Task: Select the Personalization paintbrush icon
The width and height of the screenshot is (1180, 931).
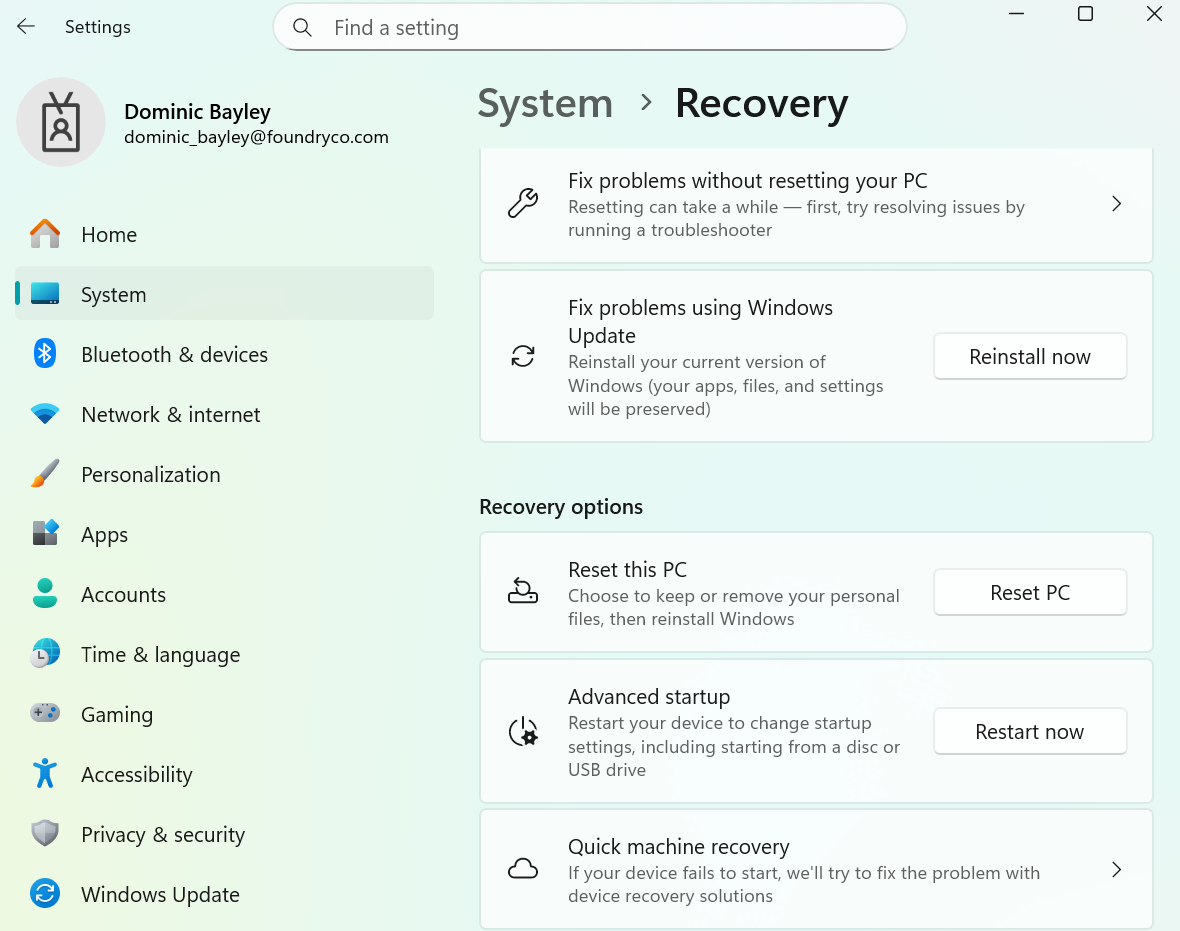Action: tap(45, 474)
